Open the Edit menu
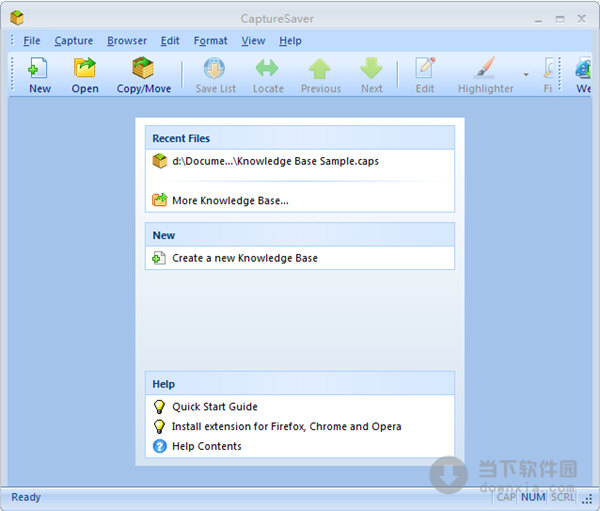The image size is (600, 511). 170,41
